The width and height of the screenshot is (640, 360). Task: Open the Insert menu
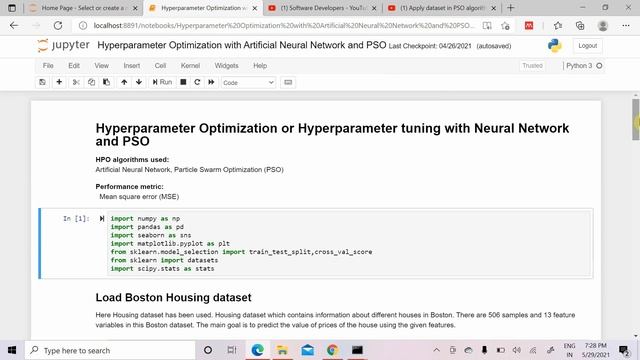pyautogui.click(x=132, y=66)
